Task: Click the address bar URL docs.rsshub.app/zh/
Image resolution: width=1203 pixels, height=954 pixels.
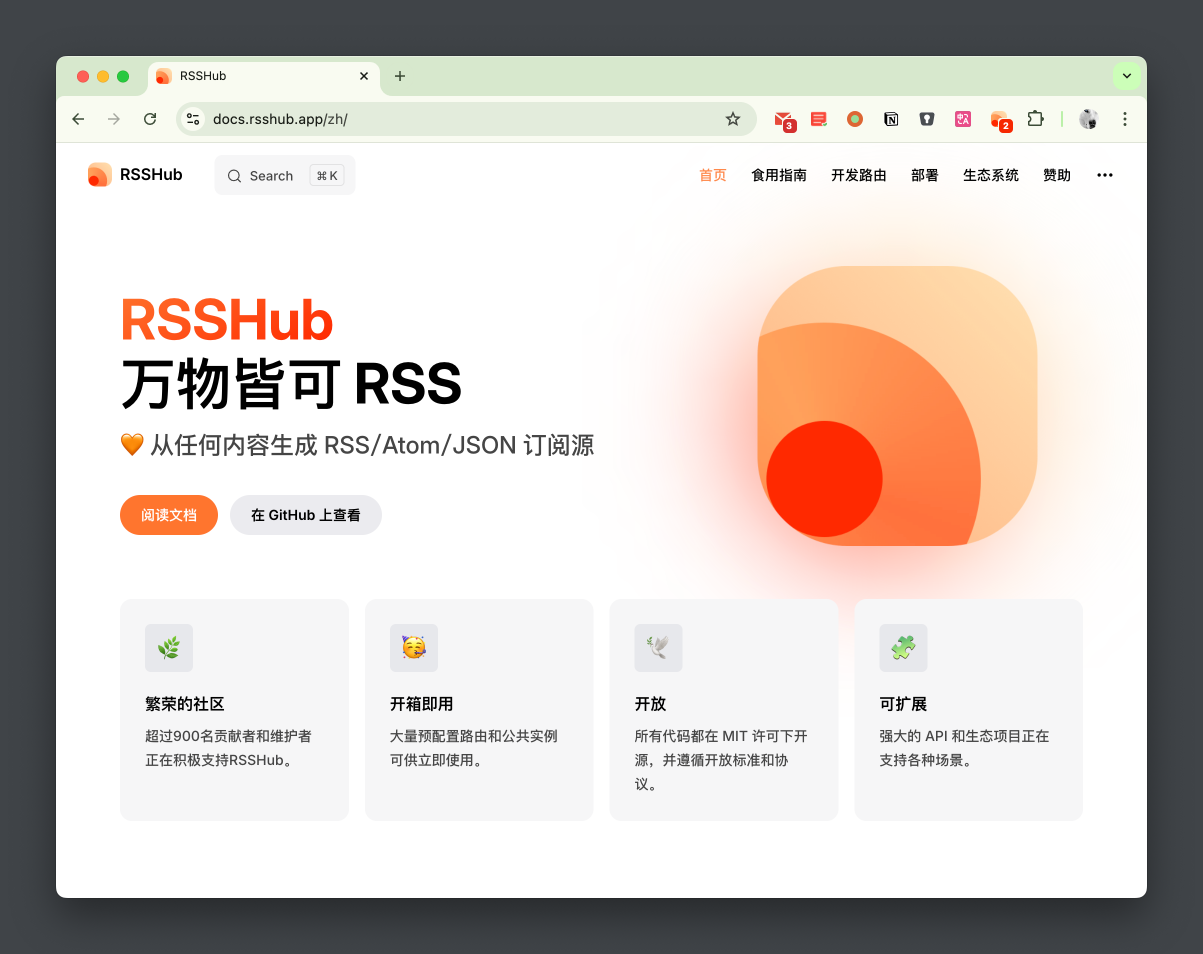Action: tap(280, 119)
